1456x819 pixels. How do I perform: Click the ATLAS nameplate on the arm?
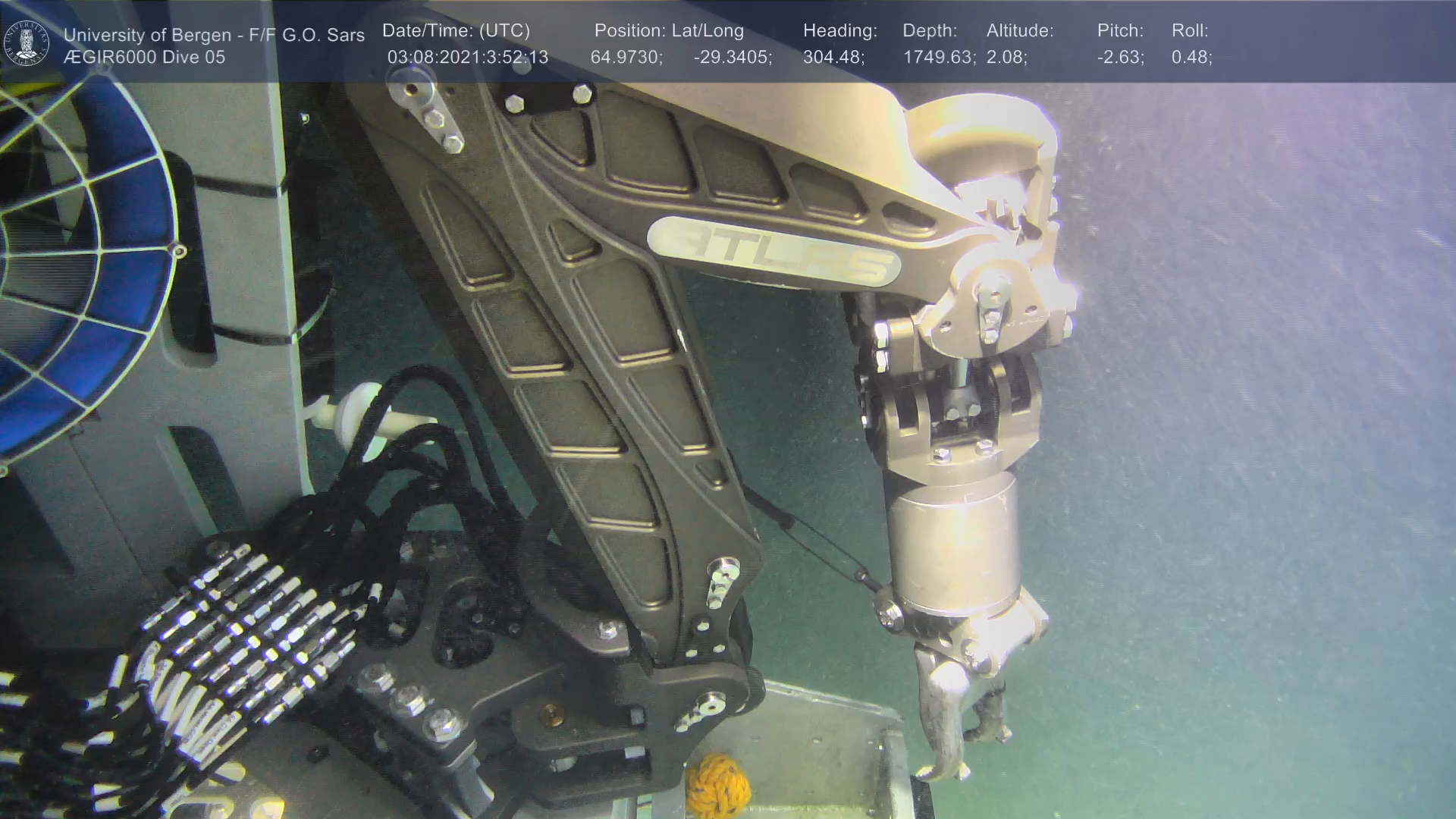[x=773, y=252]
